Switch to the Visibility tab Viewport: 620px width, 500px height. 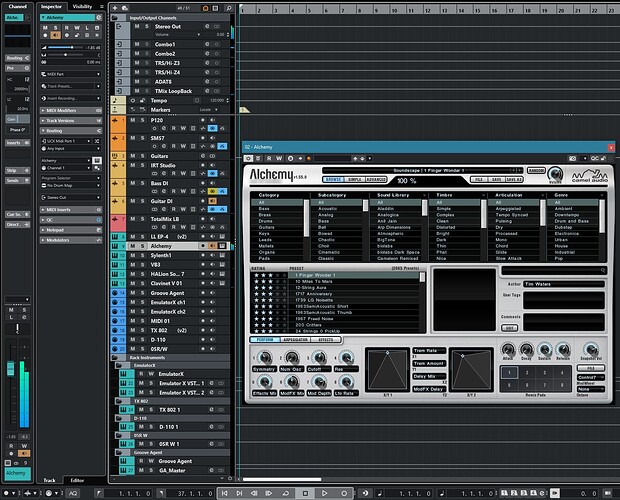pos(82,7)
